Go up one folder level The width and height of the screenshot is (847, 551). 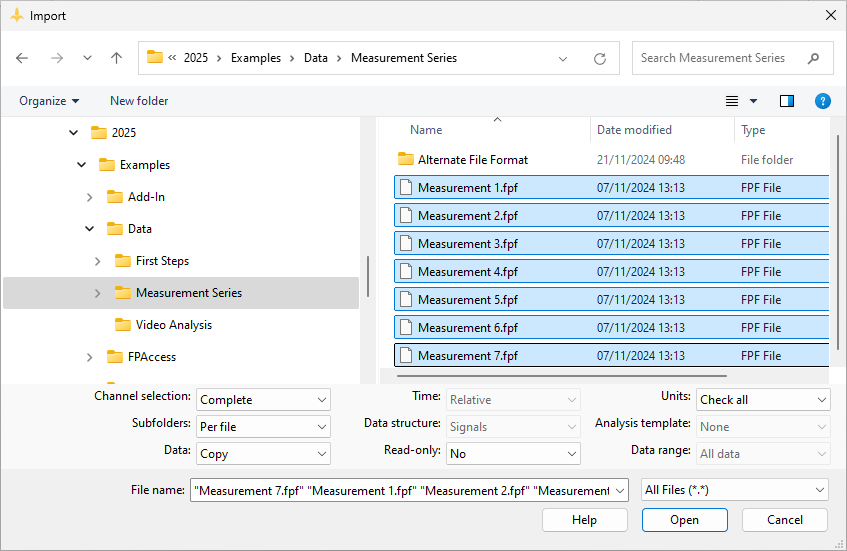click(116, 58)
